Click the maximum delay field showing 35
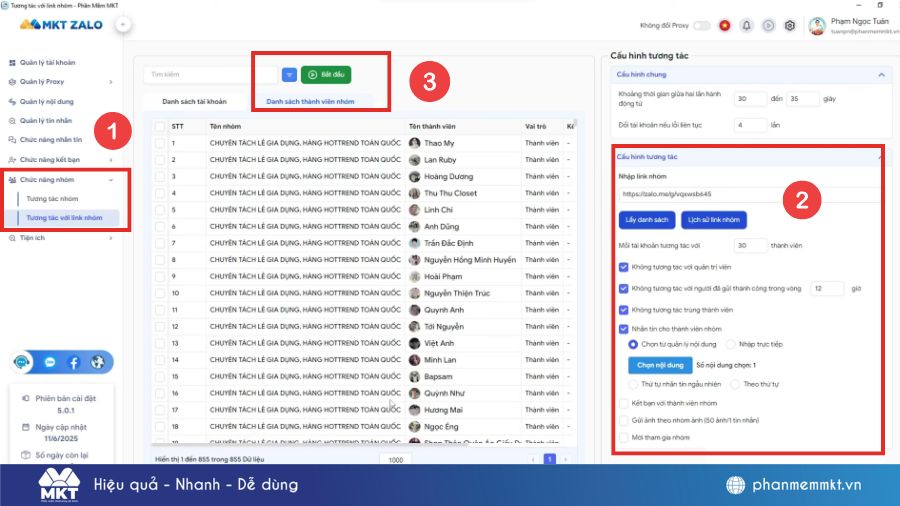 pyautogui.click(x=802, y=99)
